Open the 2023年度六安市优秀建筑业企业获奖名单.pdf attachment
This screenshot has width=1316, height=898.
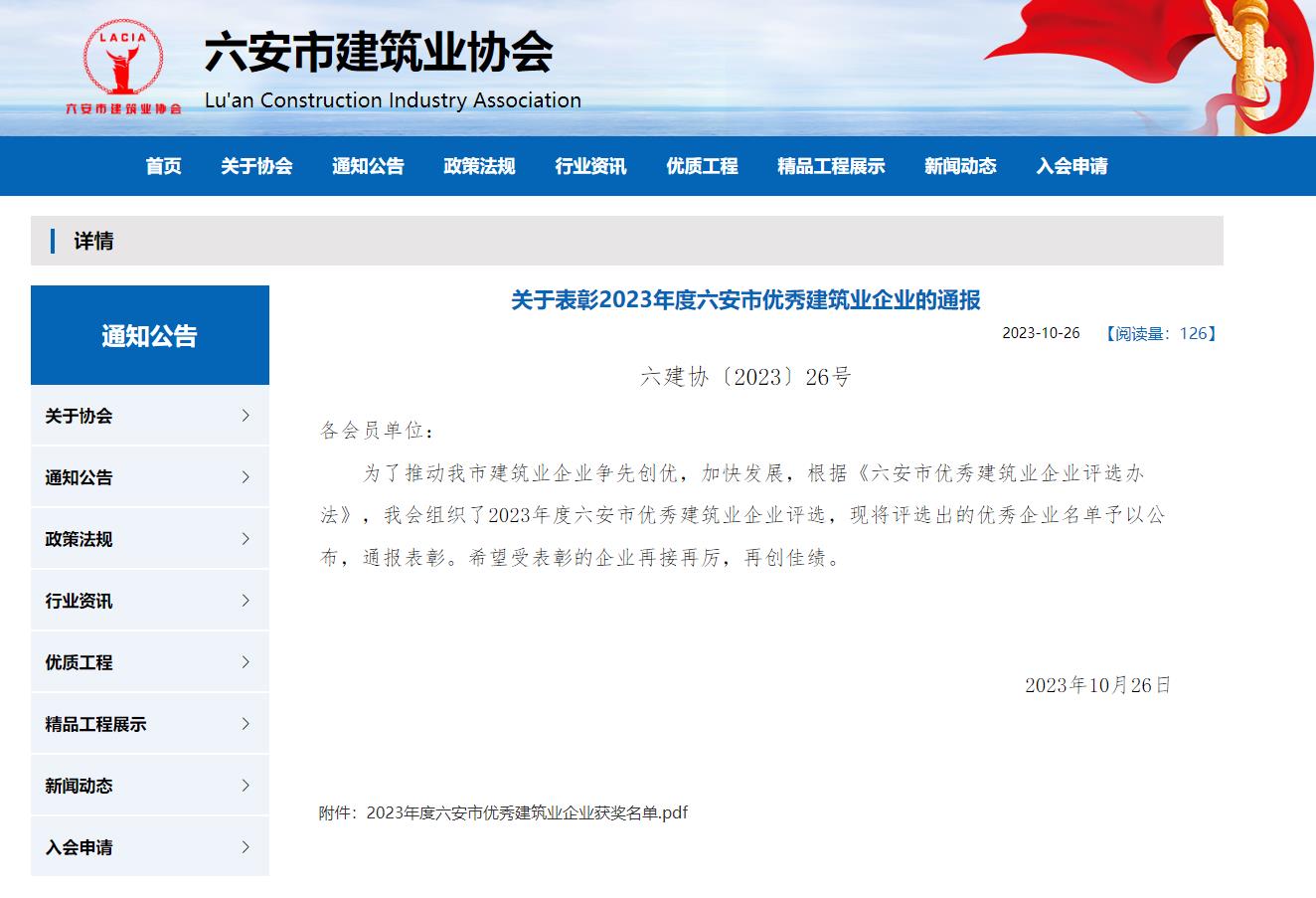[527, 812]
